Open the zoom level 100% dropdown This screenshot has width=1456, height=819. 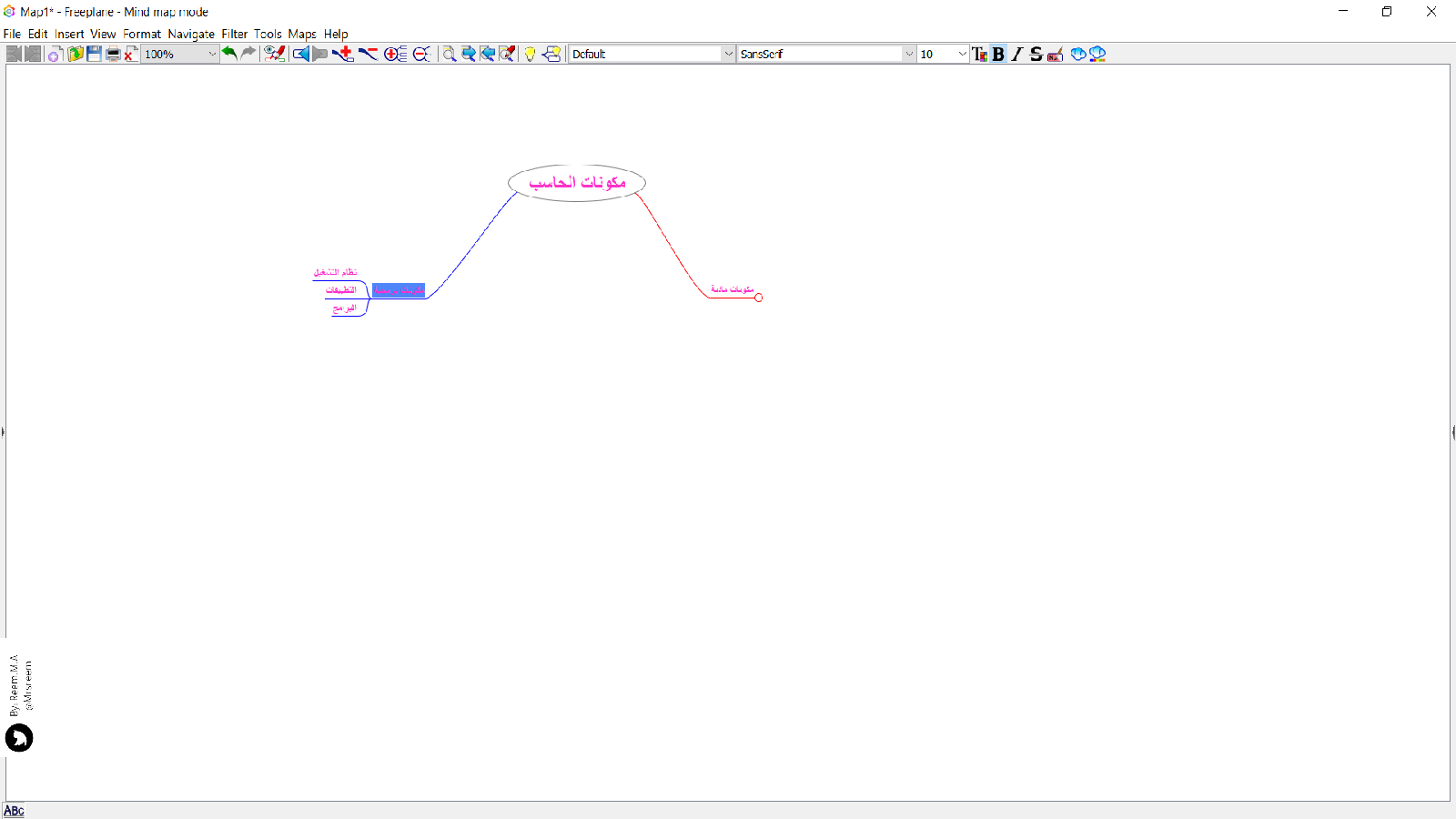pos(212,54)
